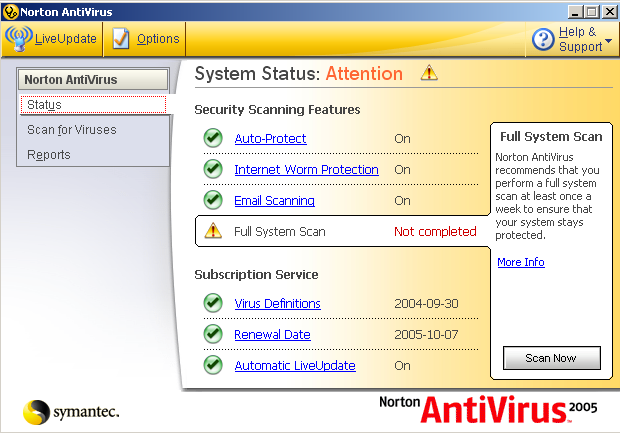Click the More Info link
This screenshot has width=620, height=433.
(x=521, y=262)
